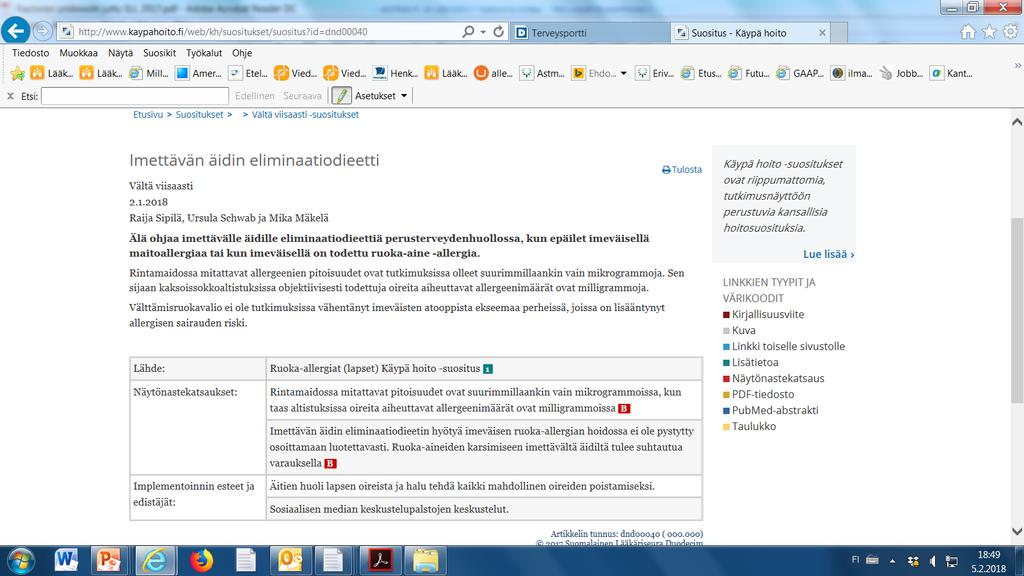
Task: Open Vältä viisaasti -suositukset breadcrumb
Action: click(x=305, y=114)
